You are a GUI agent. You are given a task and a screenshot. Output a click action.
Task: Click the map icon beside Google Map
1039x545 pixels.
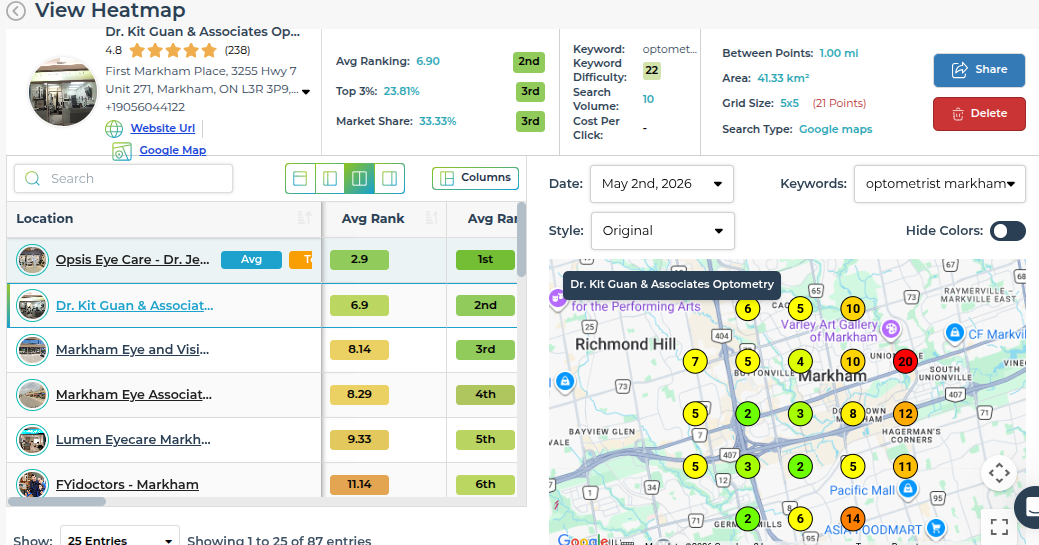click(121, 152)
